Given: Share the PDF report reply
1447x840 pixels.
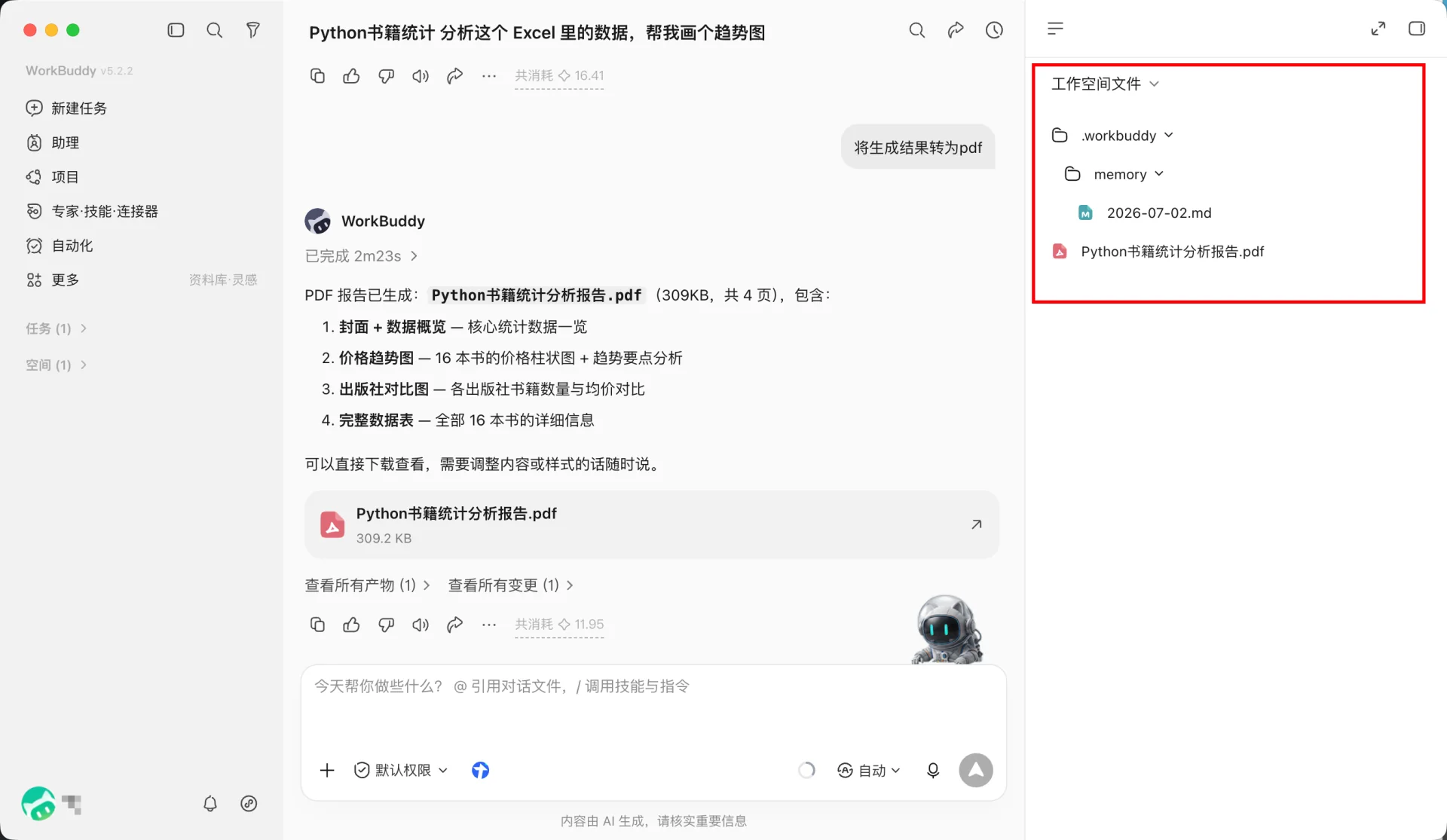Looking at the screenshot, I should point(454,625).
